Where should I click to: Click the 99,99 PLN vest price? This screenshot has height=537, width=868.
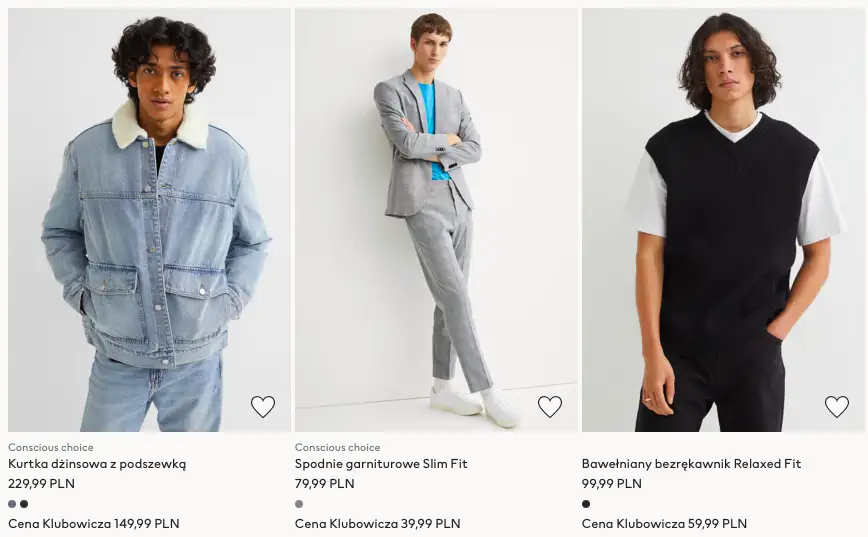(x=611, y=484)
